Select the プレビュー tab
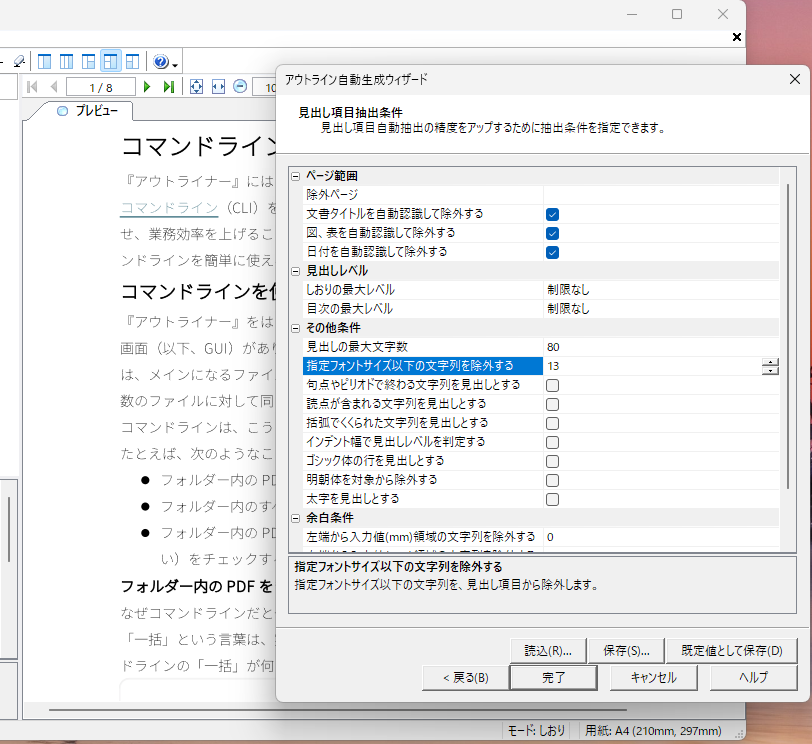The image size is (812, 744). (88, 111)
